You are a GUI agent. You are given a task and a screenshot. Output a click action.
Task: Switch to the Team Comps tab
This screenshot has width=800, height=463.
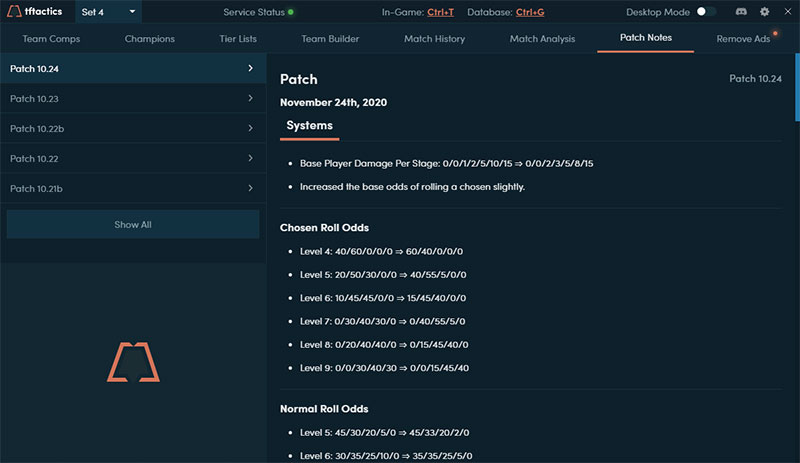coord(51,39)
